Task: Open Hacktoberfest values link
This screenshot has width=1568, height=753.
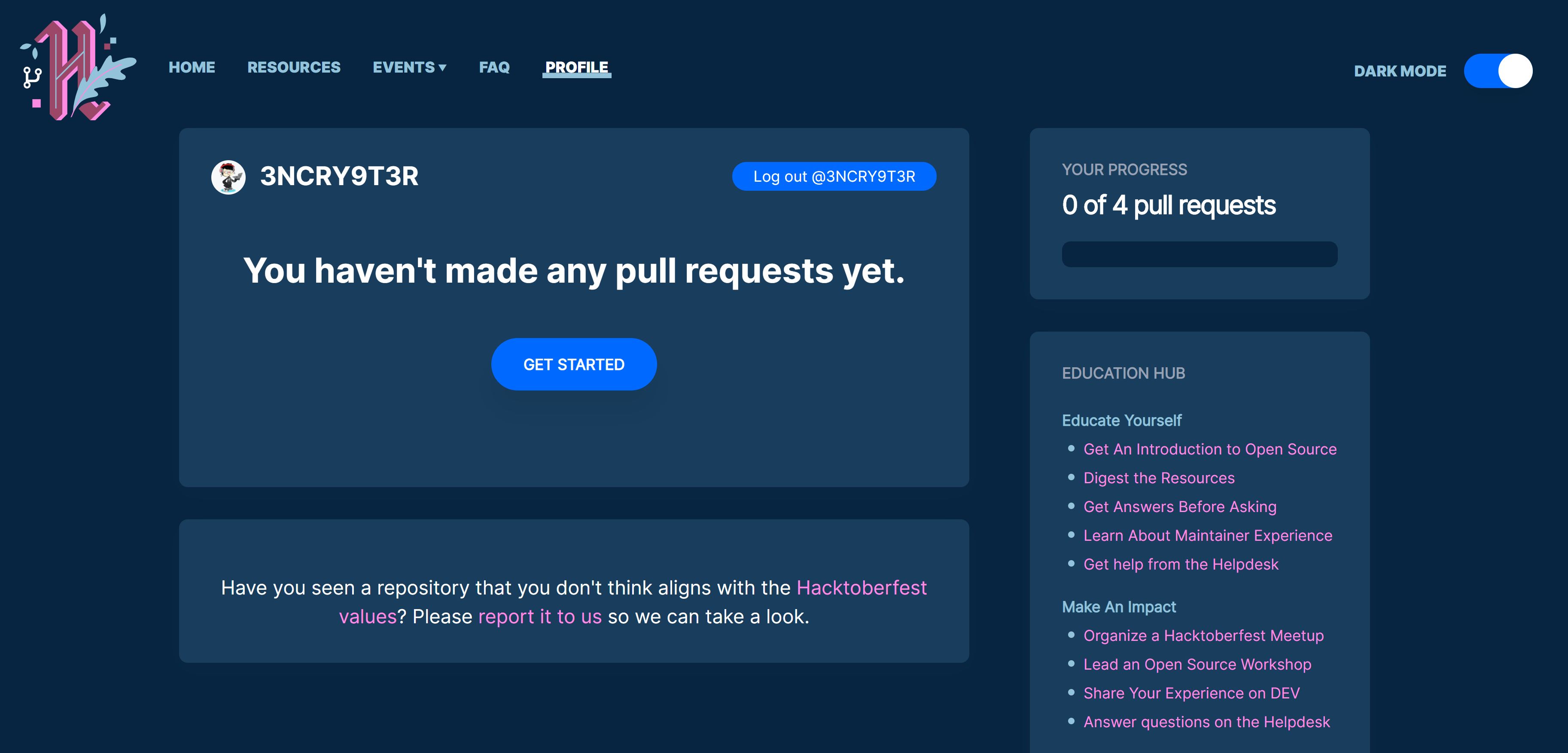Action: [861, 588]
